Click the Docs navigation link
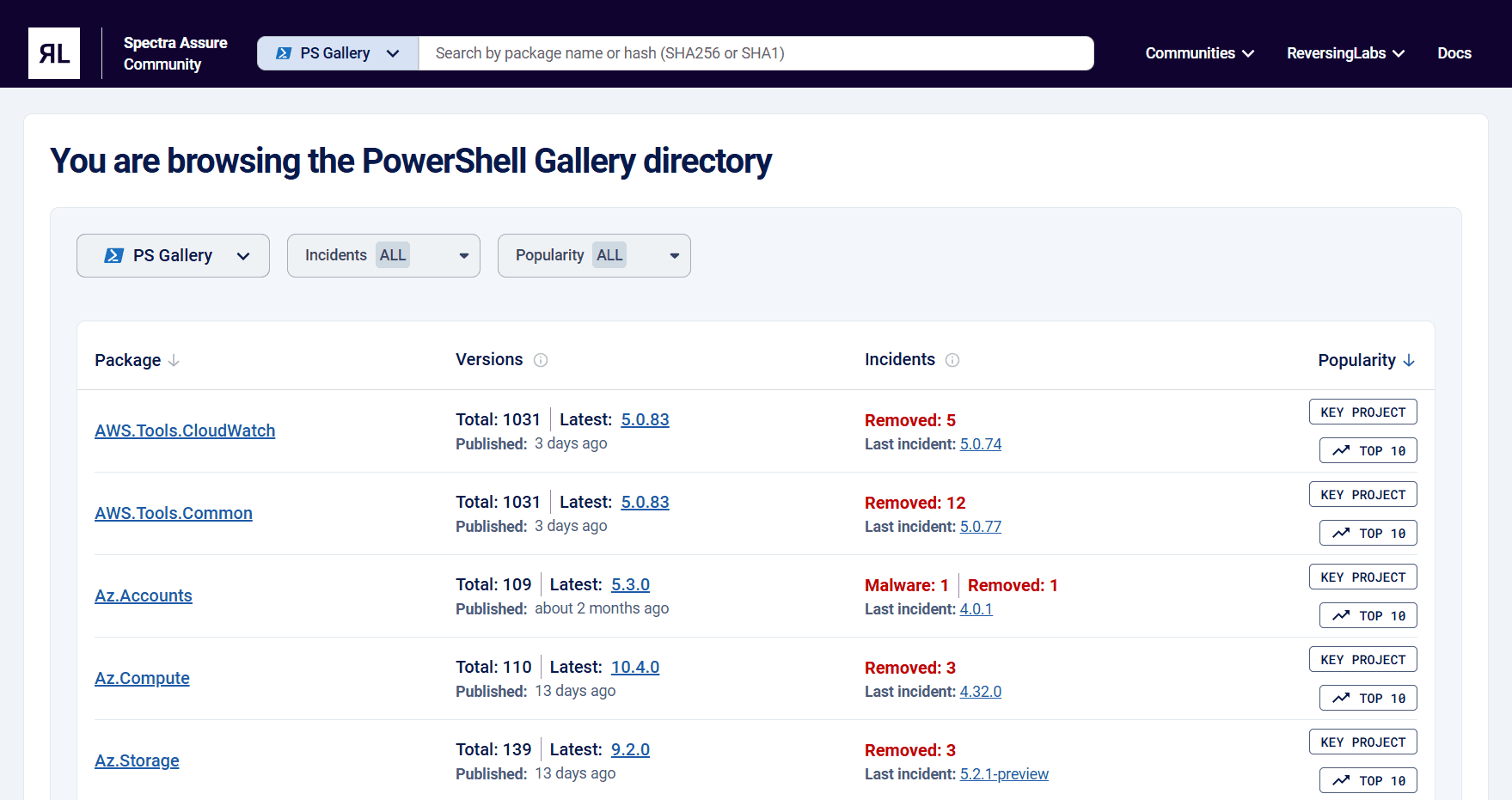This screenshot has height=800, width=1512. tap(1454, 52)
